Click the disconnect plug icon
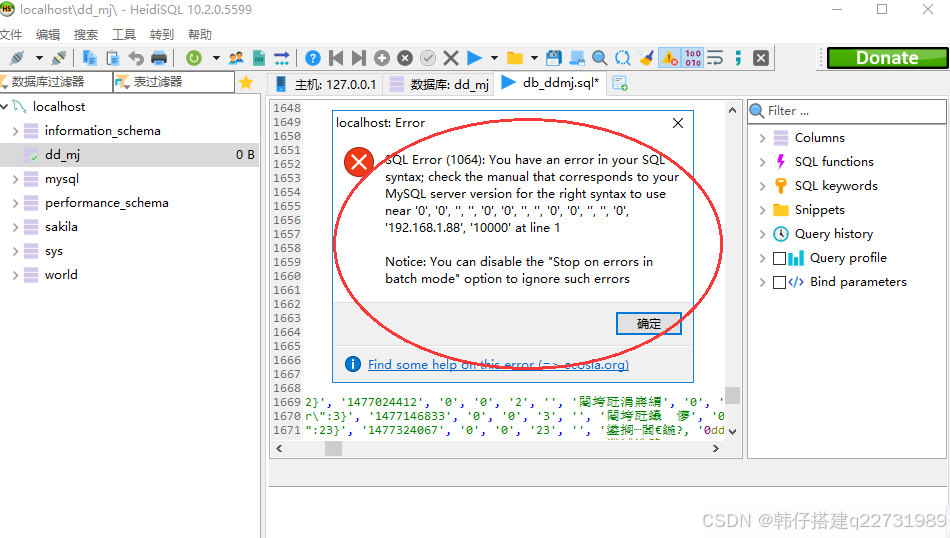Image resolution: width=950 pixels, height=538 pixels. (x=59, y=58)
